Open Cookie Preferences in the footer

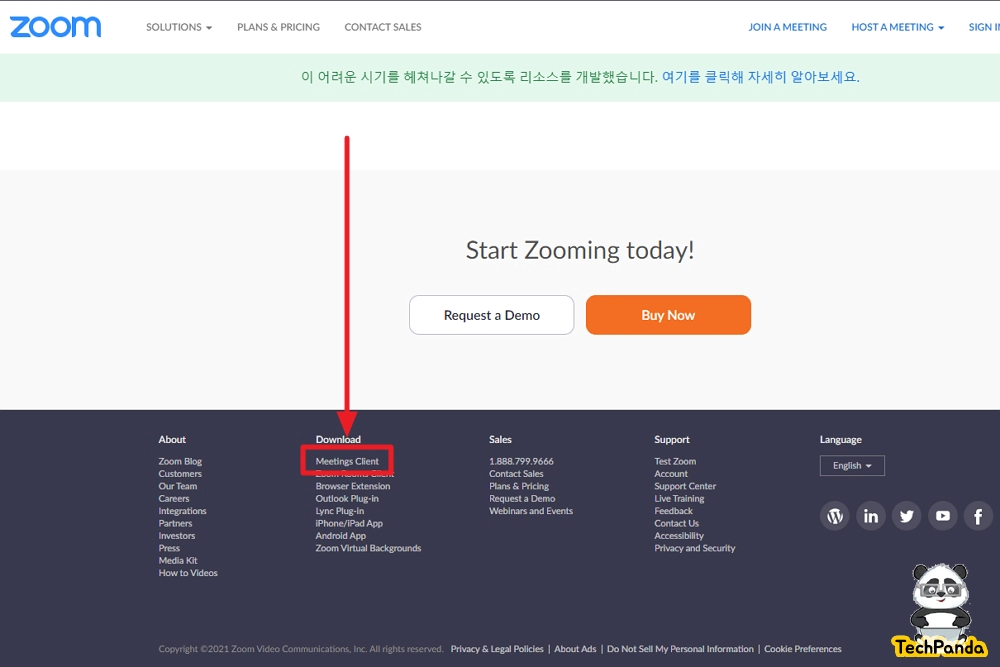point(803,648)
